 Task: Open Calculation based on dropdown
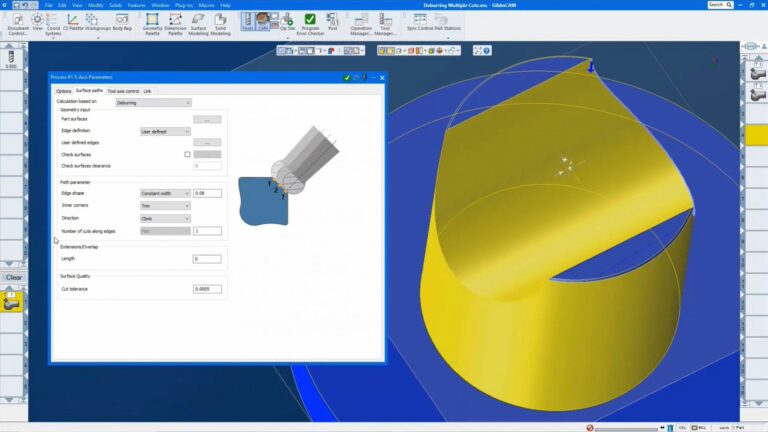pyautogui.click(x=153, y=102)
